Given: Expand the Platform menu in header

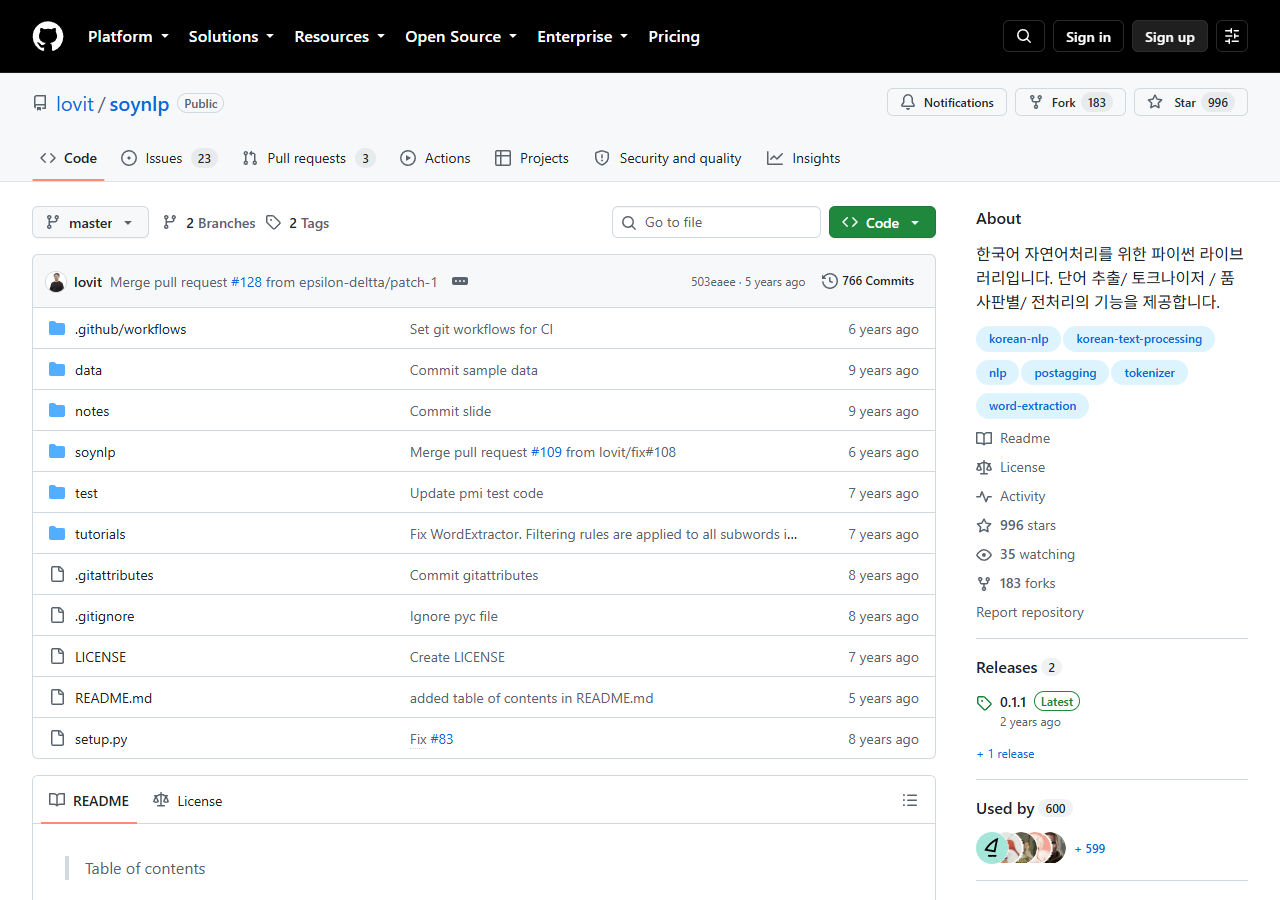Looking at the screenshot, I should tap(128, 36).
